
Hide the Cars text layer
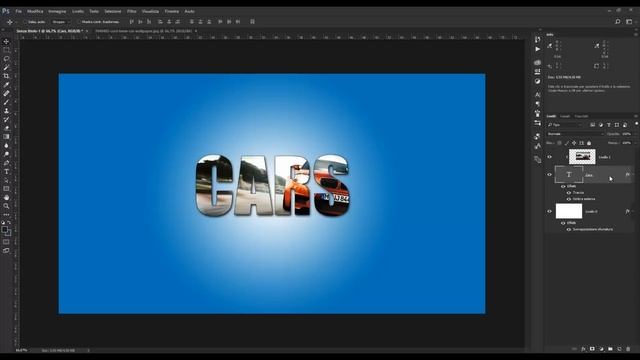[549, 175]
